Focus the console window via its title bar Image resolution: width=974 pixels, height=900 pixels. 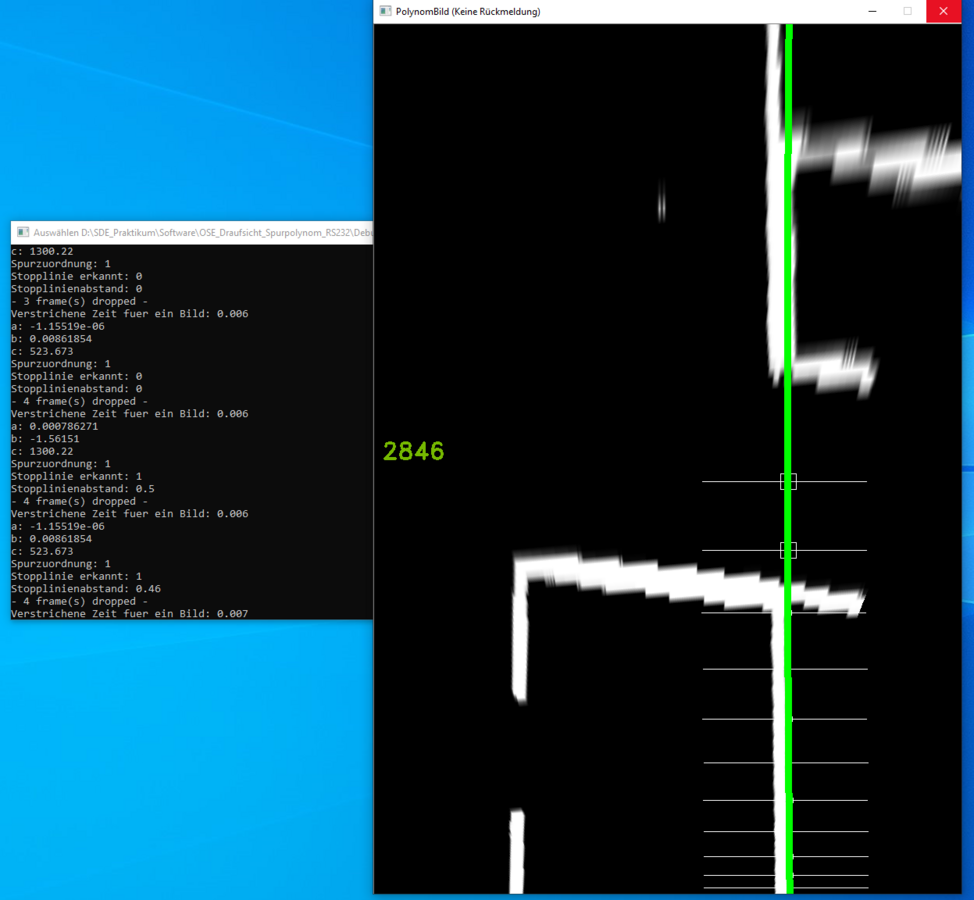pos(200,232)
